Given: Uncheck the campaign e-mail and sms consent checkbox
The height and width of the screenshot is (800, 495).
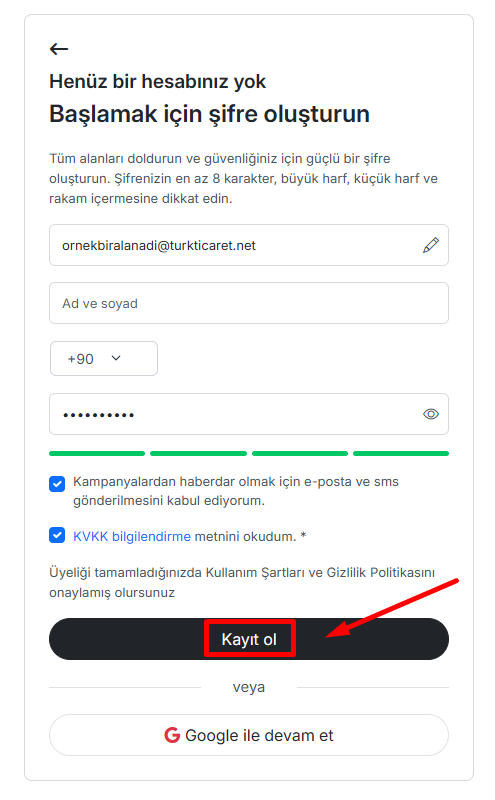Looking at the screenshot, I should tap(57, 484).
